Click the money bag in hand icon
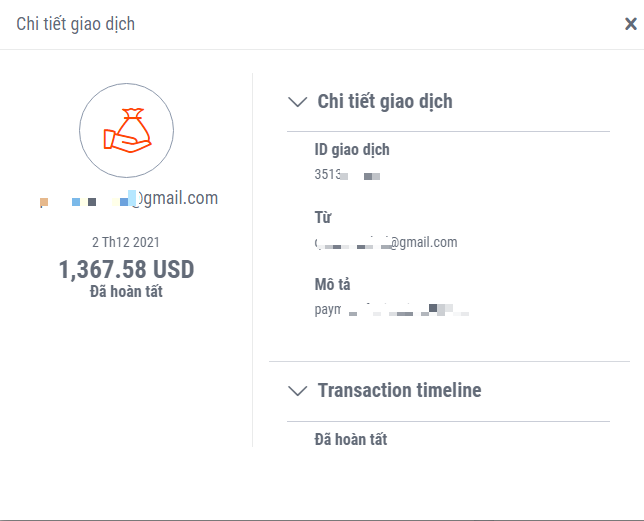This screenshot has height=521, width=644. [126, 130]
